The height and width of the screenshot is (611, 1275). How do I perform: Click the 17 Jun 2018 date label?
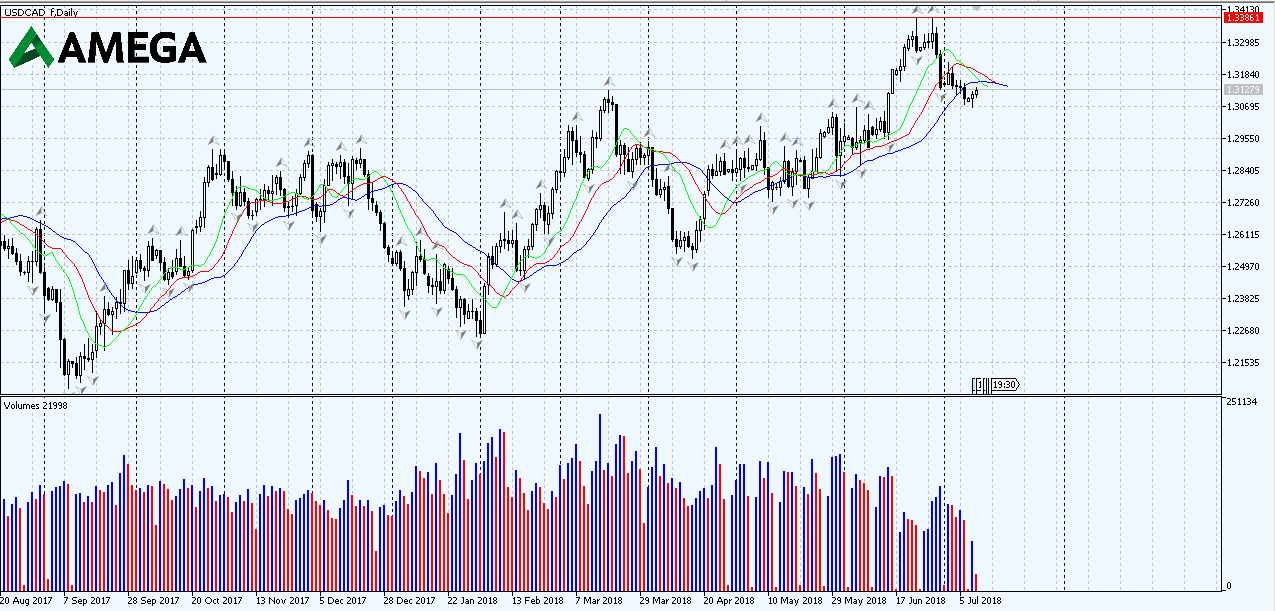coord(920,601)
